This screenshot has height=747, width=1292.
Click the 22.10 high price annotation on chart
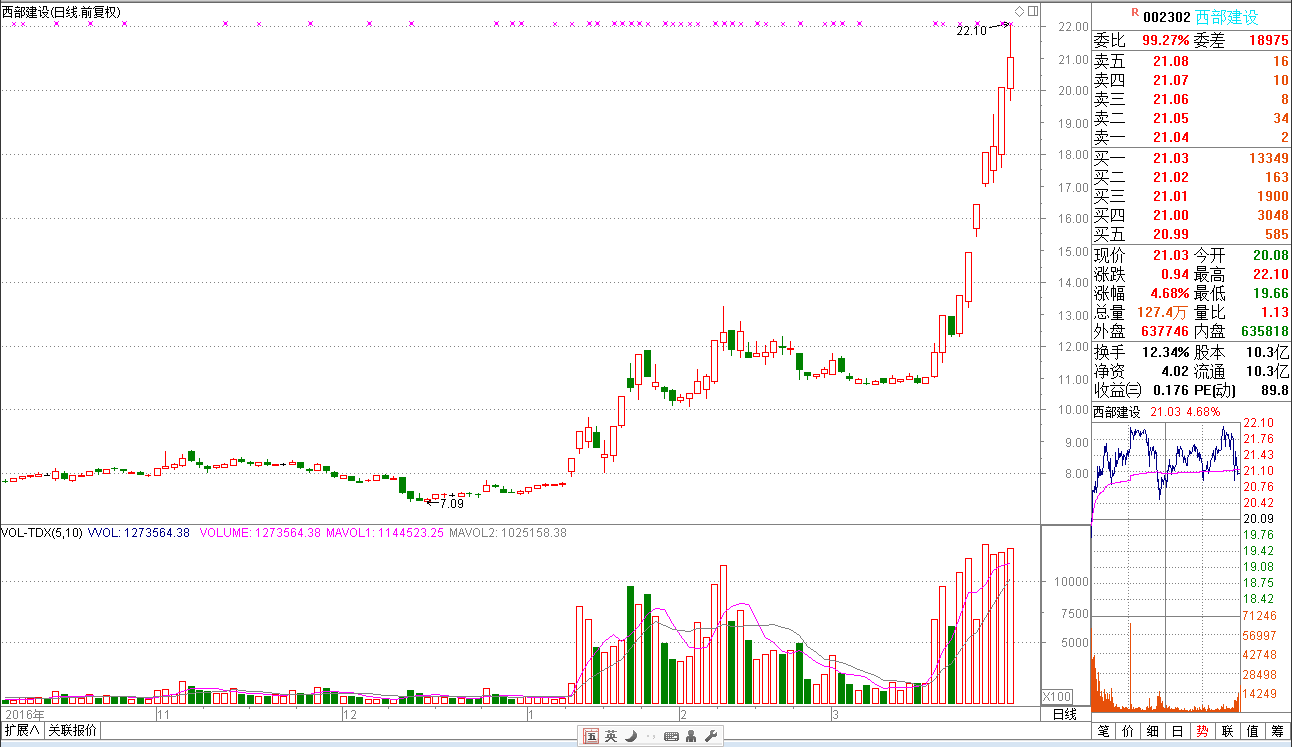coord(971,31)
